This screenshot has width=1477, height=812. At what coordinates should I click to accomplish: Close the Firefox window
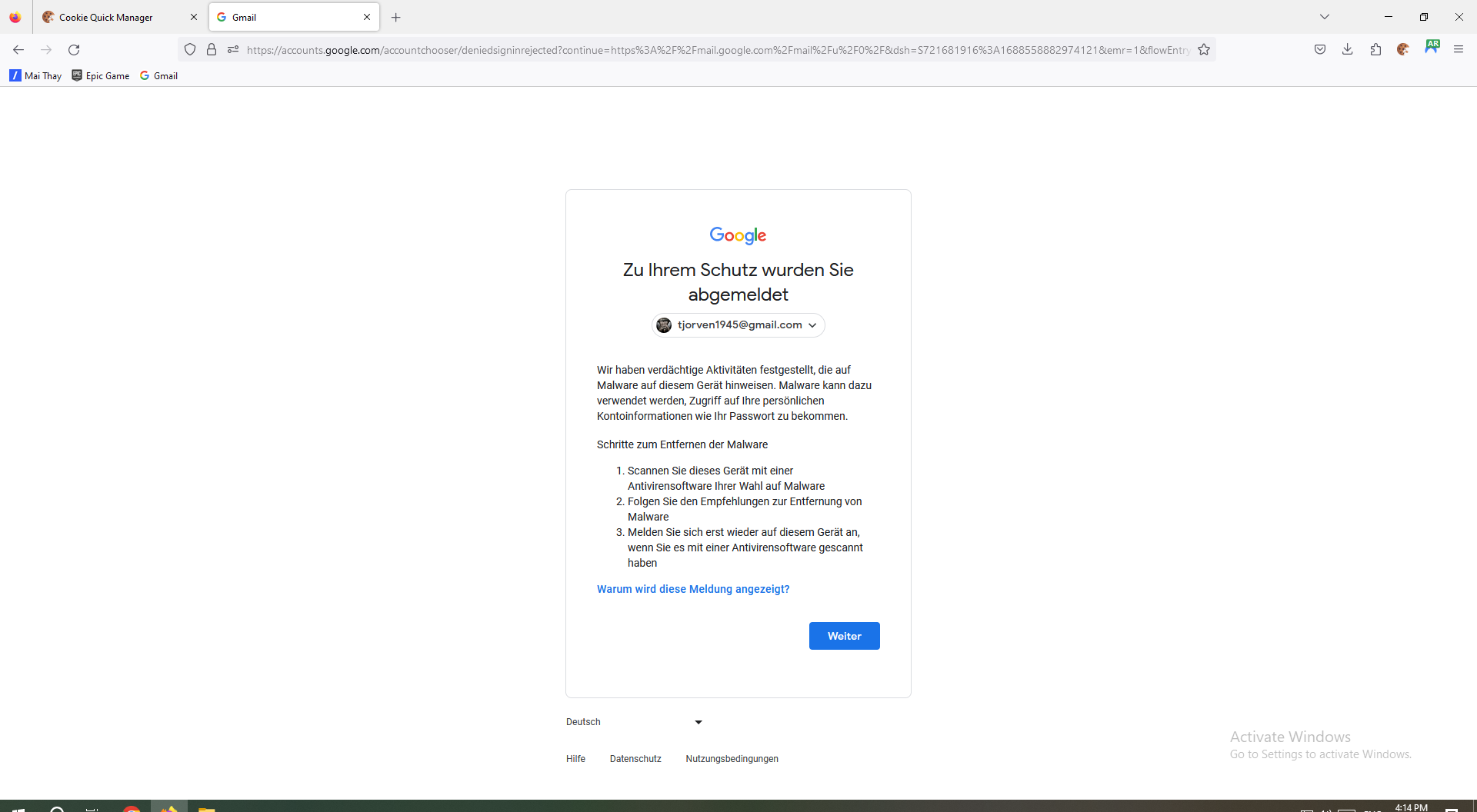[x=1459, y=17]
